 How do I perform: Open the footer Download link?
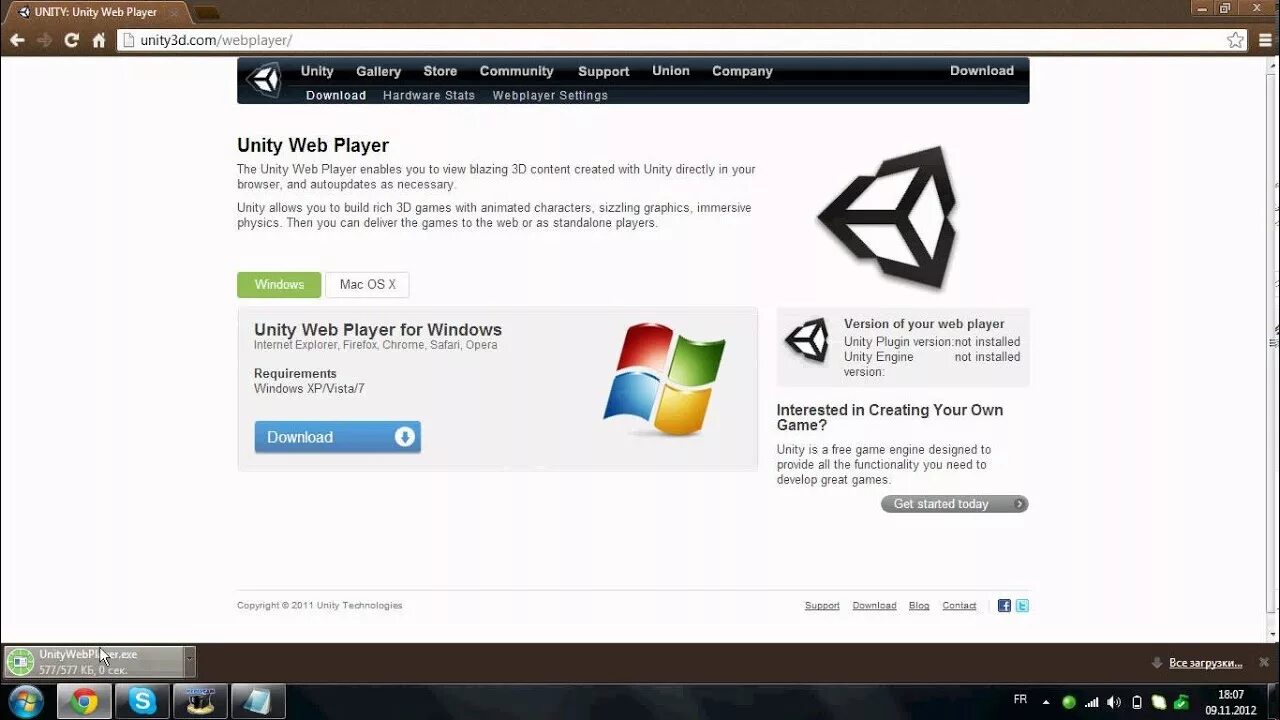tap(874, 606)
